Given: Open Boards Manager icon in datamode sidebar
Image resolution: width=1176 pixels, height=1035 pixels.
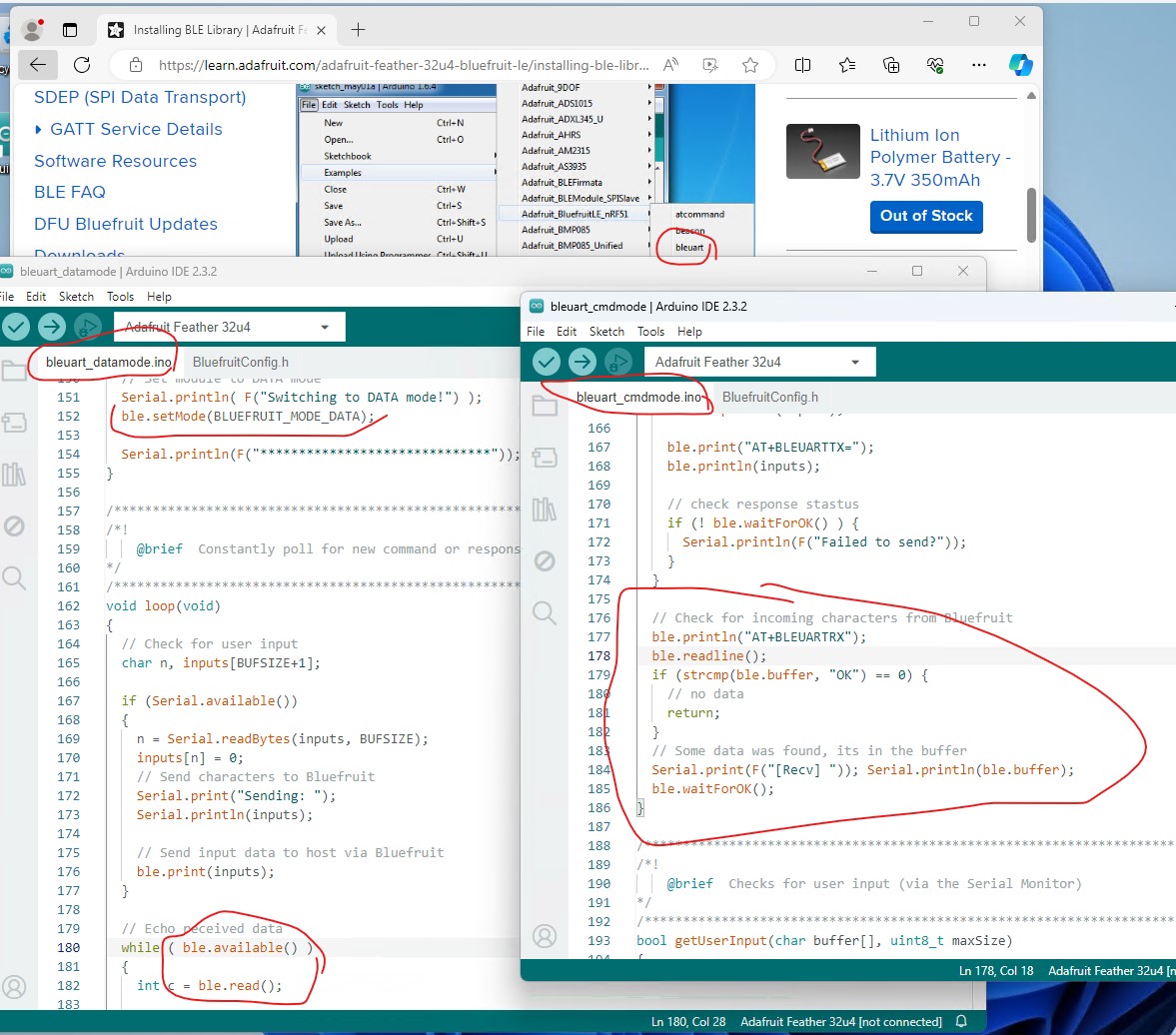Looking at the screenshot, I should pyautogui.click(x=14, y=423).
